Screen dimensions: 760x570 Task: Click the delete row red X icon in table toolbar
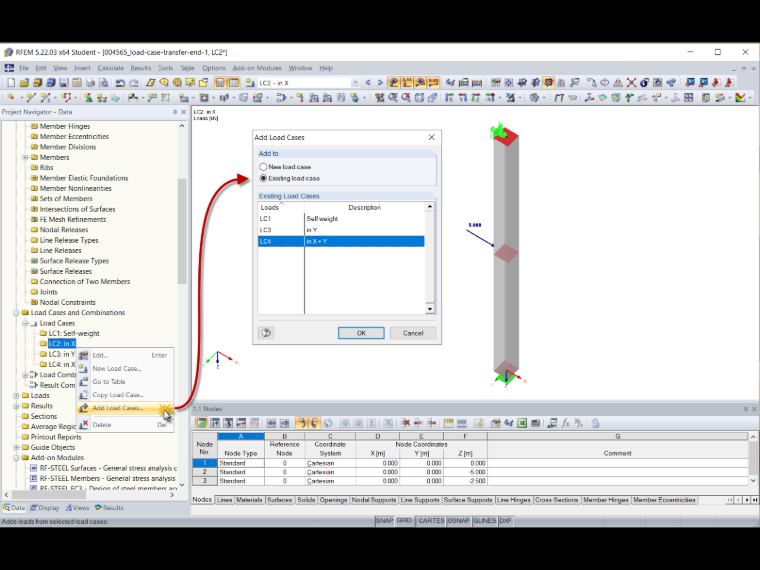pyautogui.click(x=406, y=423)
